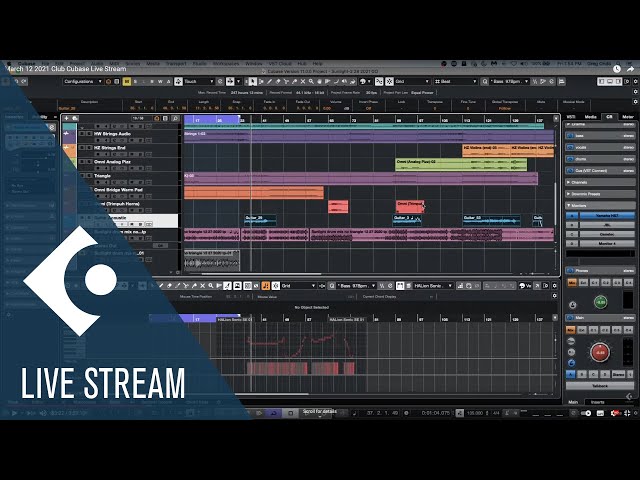The image size is (640, 480).
Task: Toggle the Phones channel power button
Action: tap(570, 271)
